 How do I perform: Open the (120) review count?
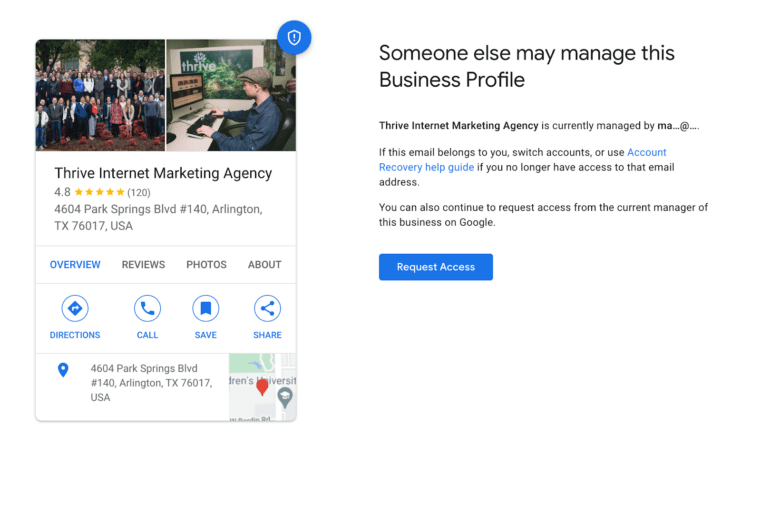click(139, 192)
